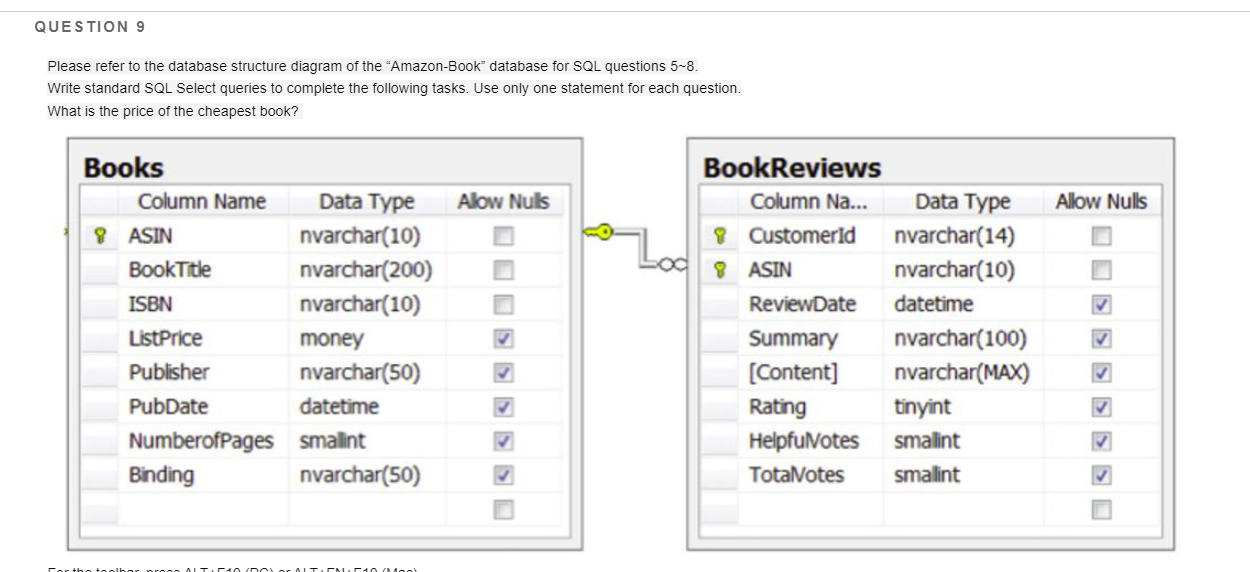Uncheck Allow Nulls for PubDate
This screenshot has height=572, width=1250.
[x=504, y=407]
